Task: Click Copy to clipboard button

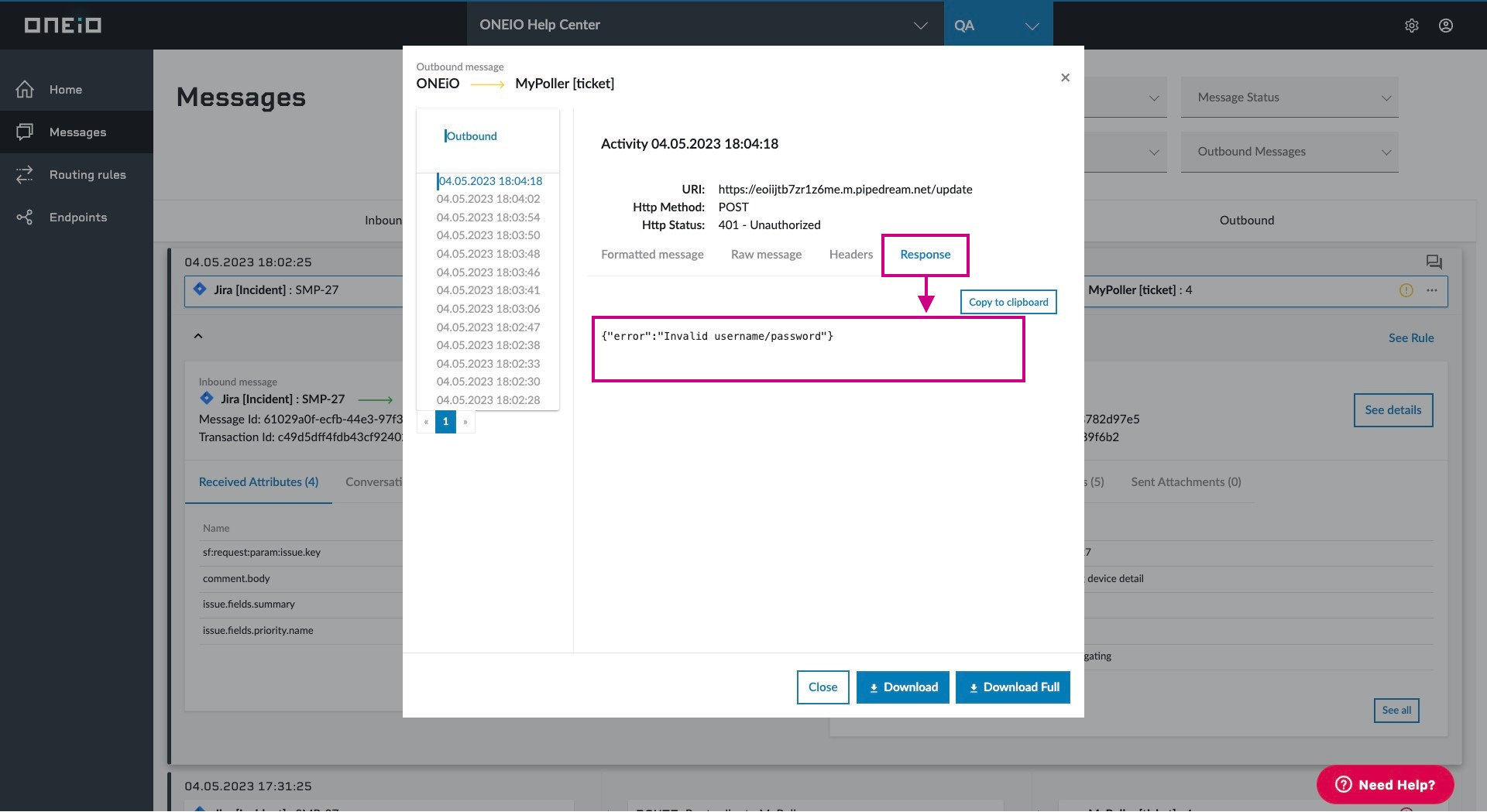Action: point(1008,302)
